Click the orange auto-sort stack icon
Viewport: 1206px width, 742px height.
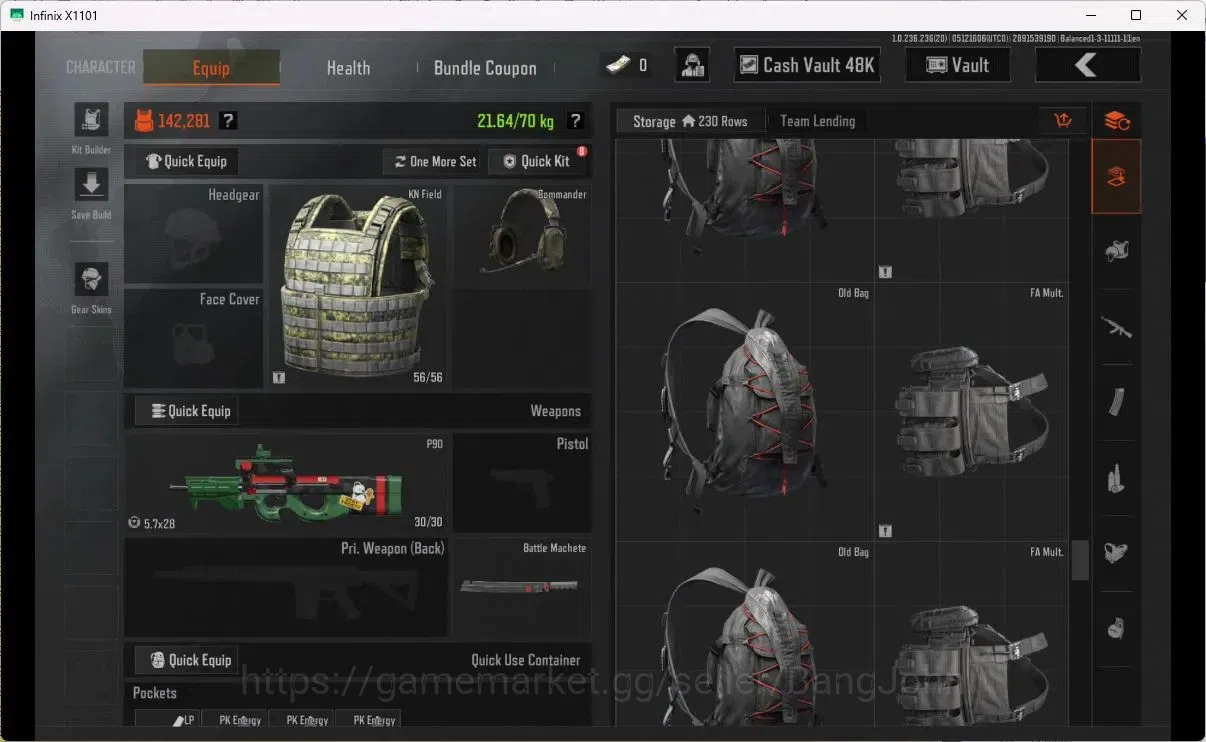point(1116,121)
